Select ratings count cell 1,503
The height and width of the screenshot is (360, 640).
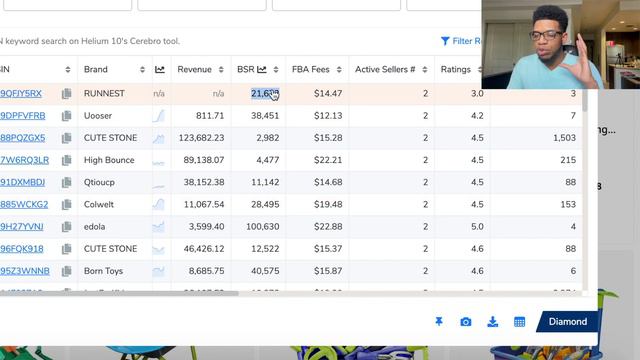coord(564,138)
